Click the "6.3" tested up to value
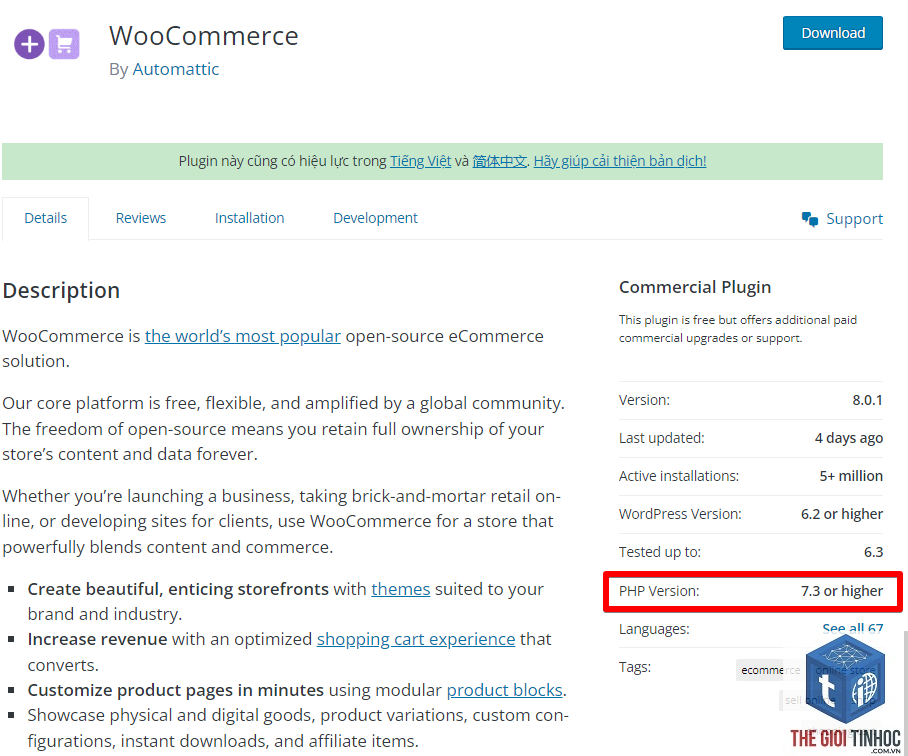The width and height of the screenshot is (908, 756). point(873,552)
